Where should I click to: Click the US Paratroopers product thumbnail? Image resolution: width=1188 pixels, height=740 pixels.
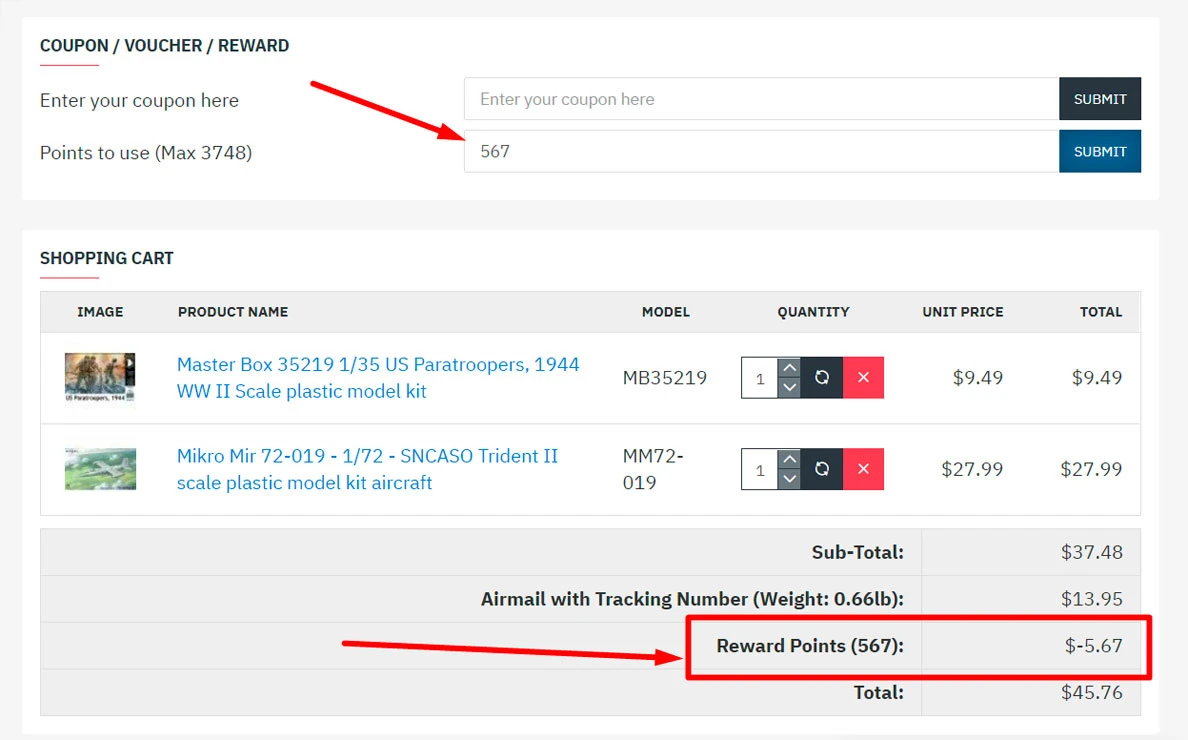click(100, 377)
